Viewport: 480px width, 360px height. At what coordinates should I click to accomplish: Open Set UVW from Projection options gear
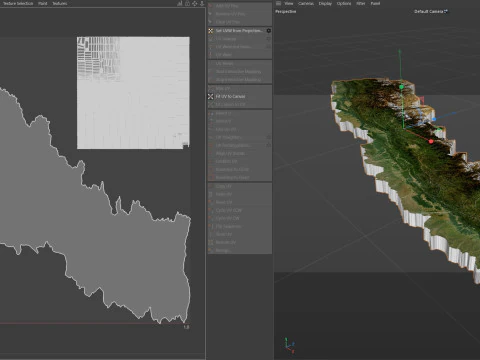269,31
